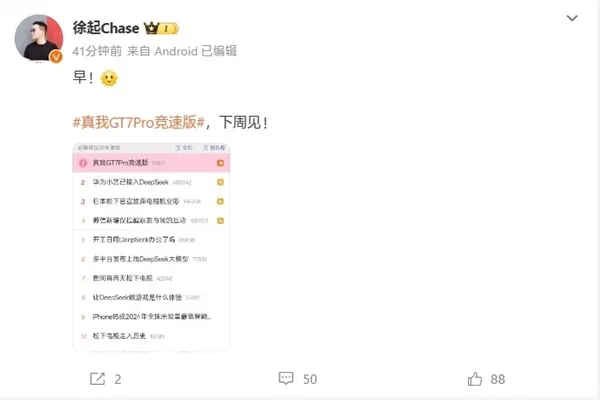Click the 下周见！ post text
Screen dimensions: 600x400
243,122
